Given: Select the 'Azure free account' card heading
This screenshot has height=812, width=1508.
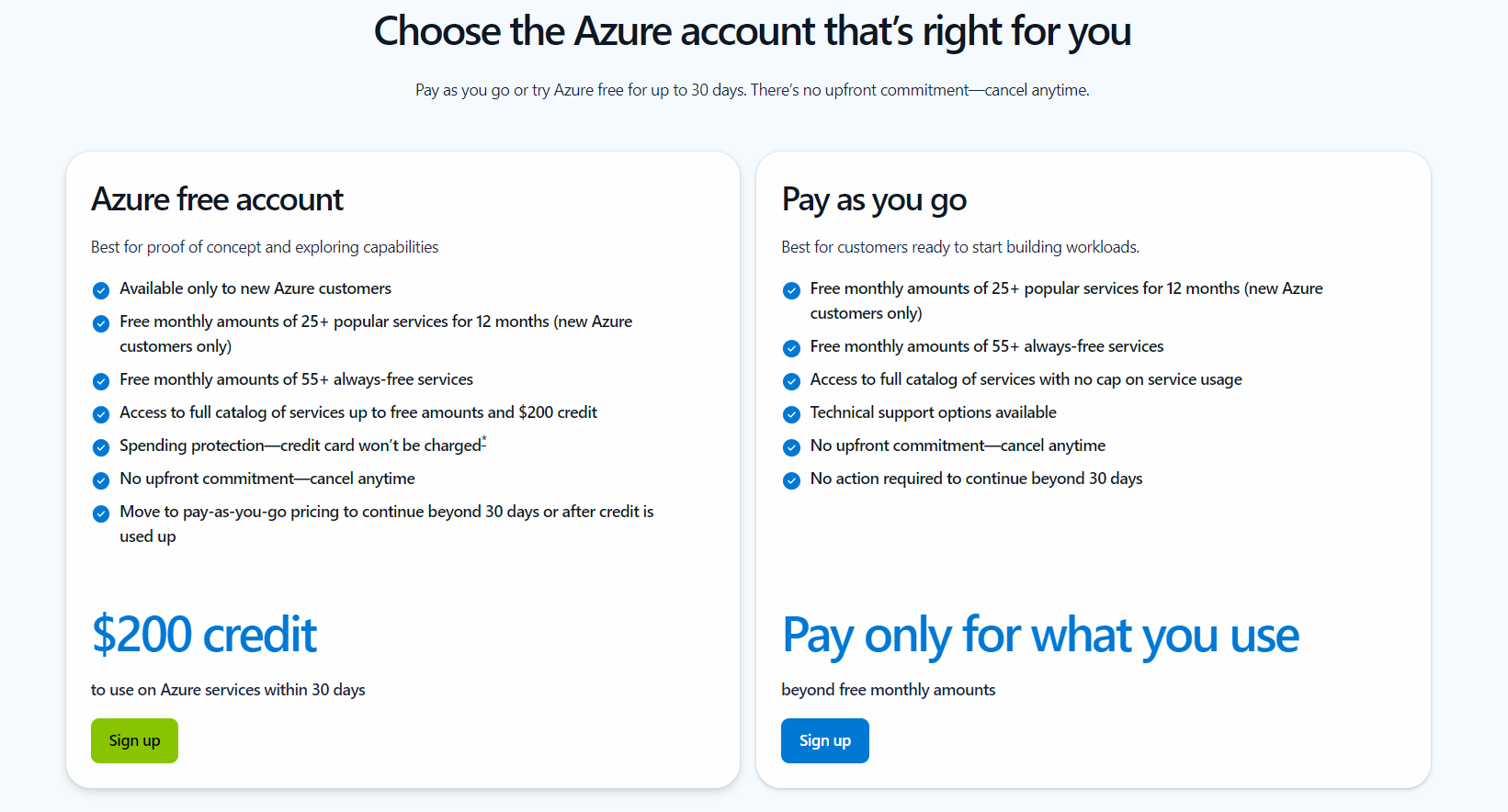Looking at the screenshot, I should [217, 199].
